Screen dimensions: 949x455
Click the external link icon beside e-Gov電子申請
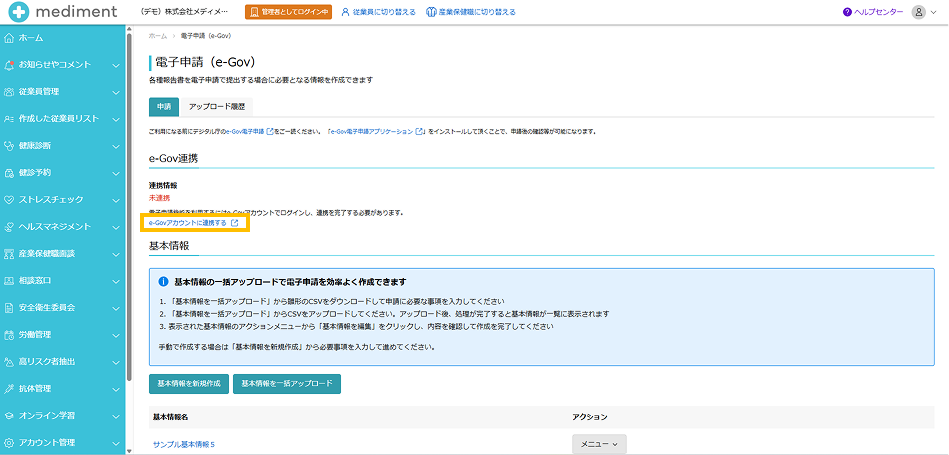pos(270,131)
